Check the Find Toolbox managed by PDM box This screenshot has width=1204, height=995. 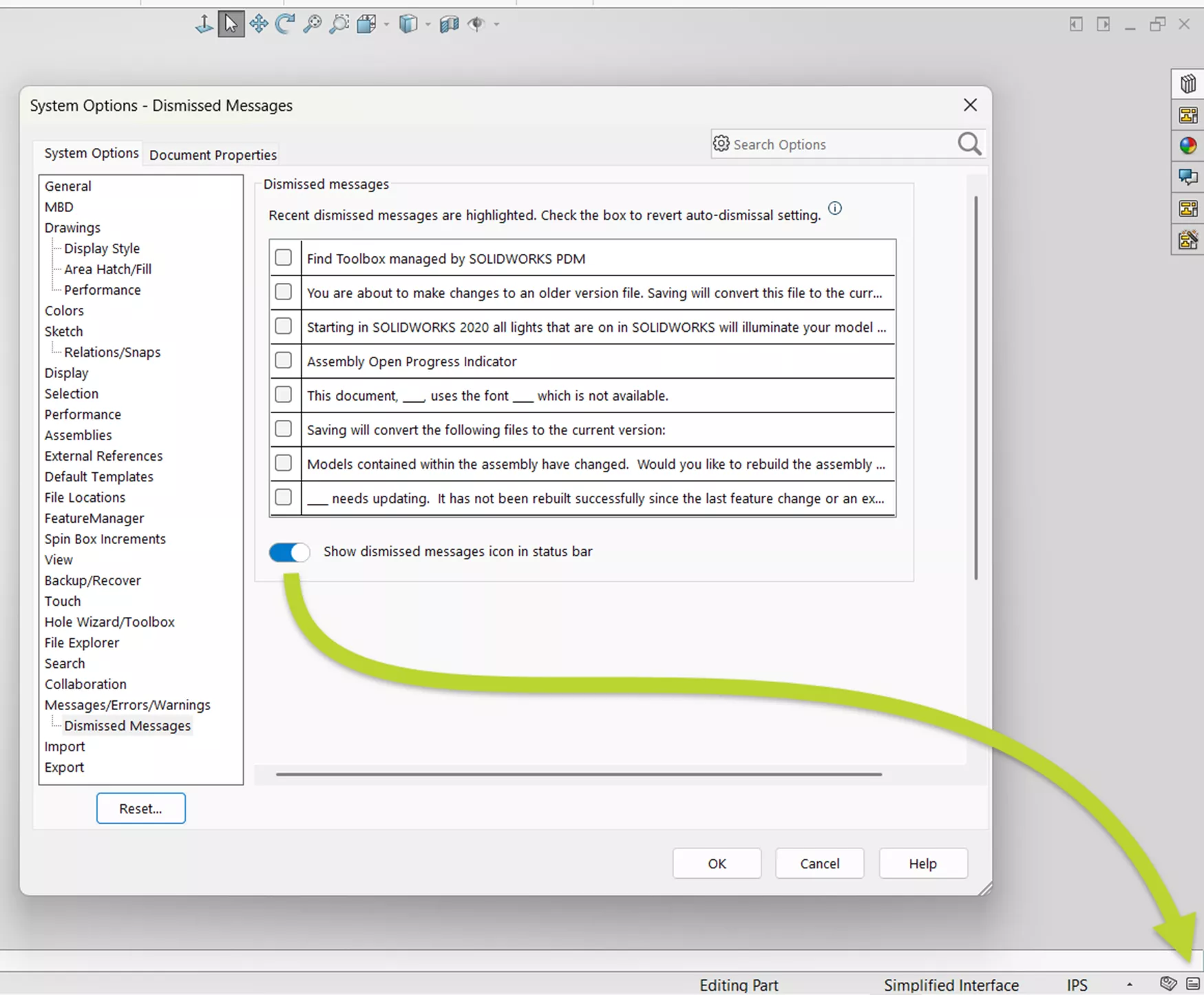[283, 257]
